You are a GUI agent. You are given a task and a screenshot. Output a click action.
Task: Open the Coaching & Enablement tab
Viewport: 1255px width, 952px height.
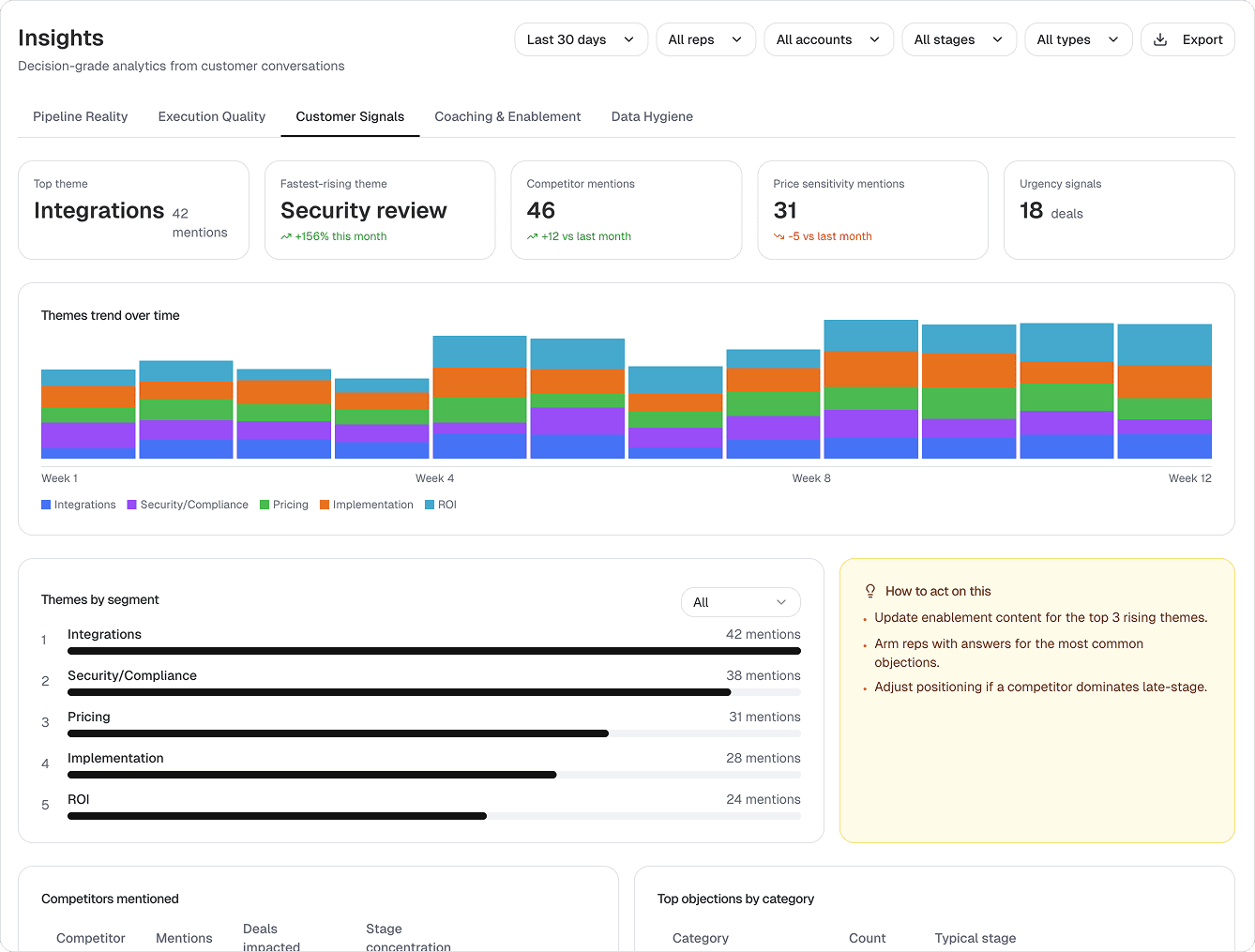tap(507, 116)
